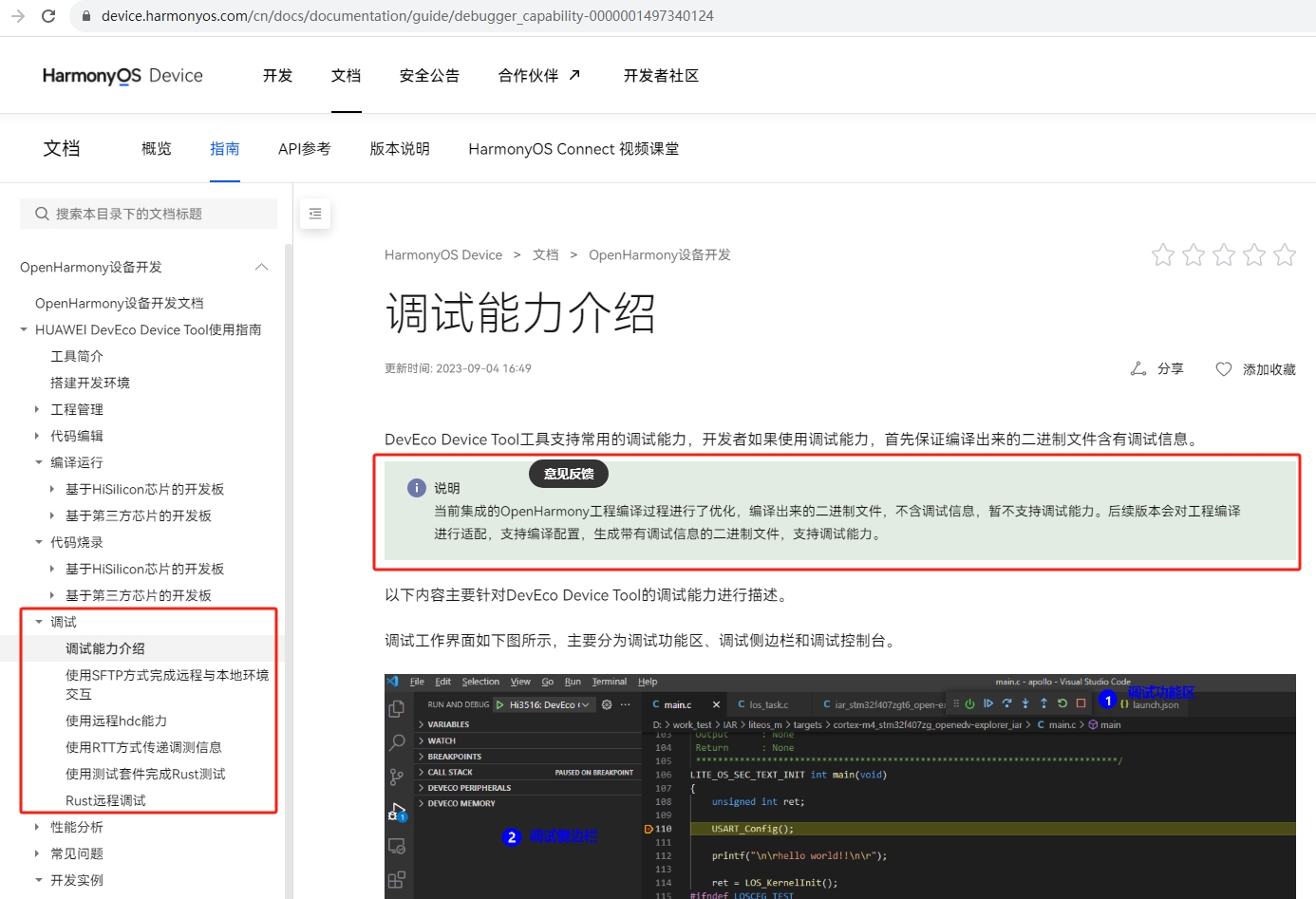Collapse the 编译运行 tree node
This screenshot has height=899, width=1316.
38,462
